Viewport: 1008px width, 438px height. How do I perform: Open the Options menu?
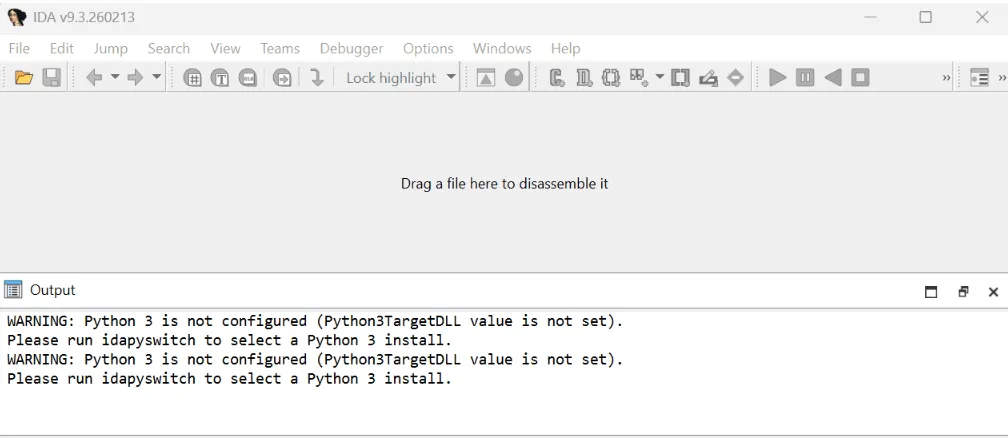coord(428,48)
